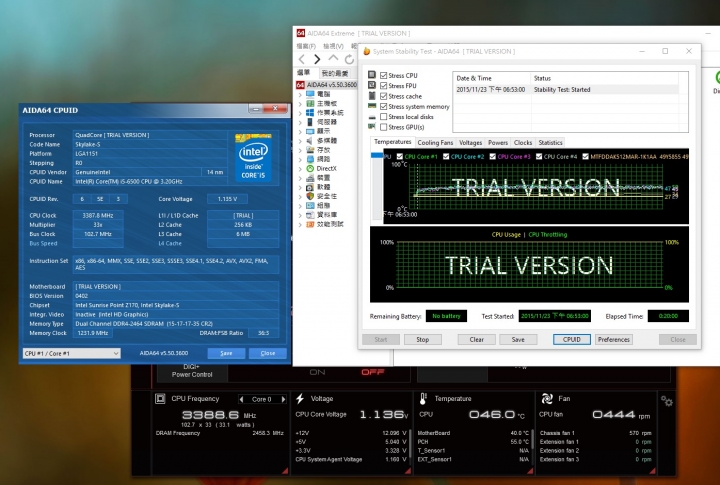
Task: Select the 網路 network icon in tree
Action: click(x=310, y=159)
